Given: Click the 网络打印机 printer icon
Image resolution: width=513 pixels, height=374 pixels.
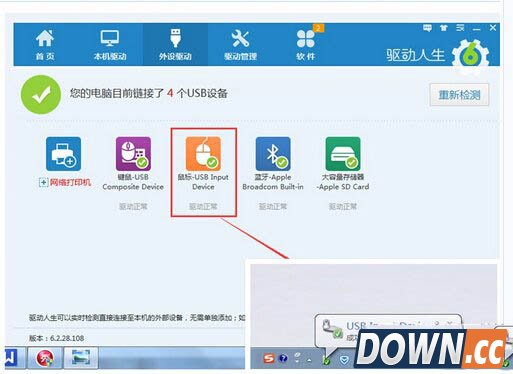Looking at the screenshot, I should click(x=63, y=154).
